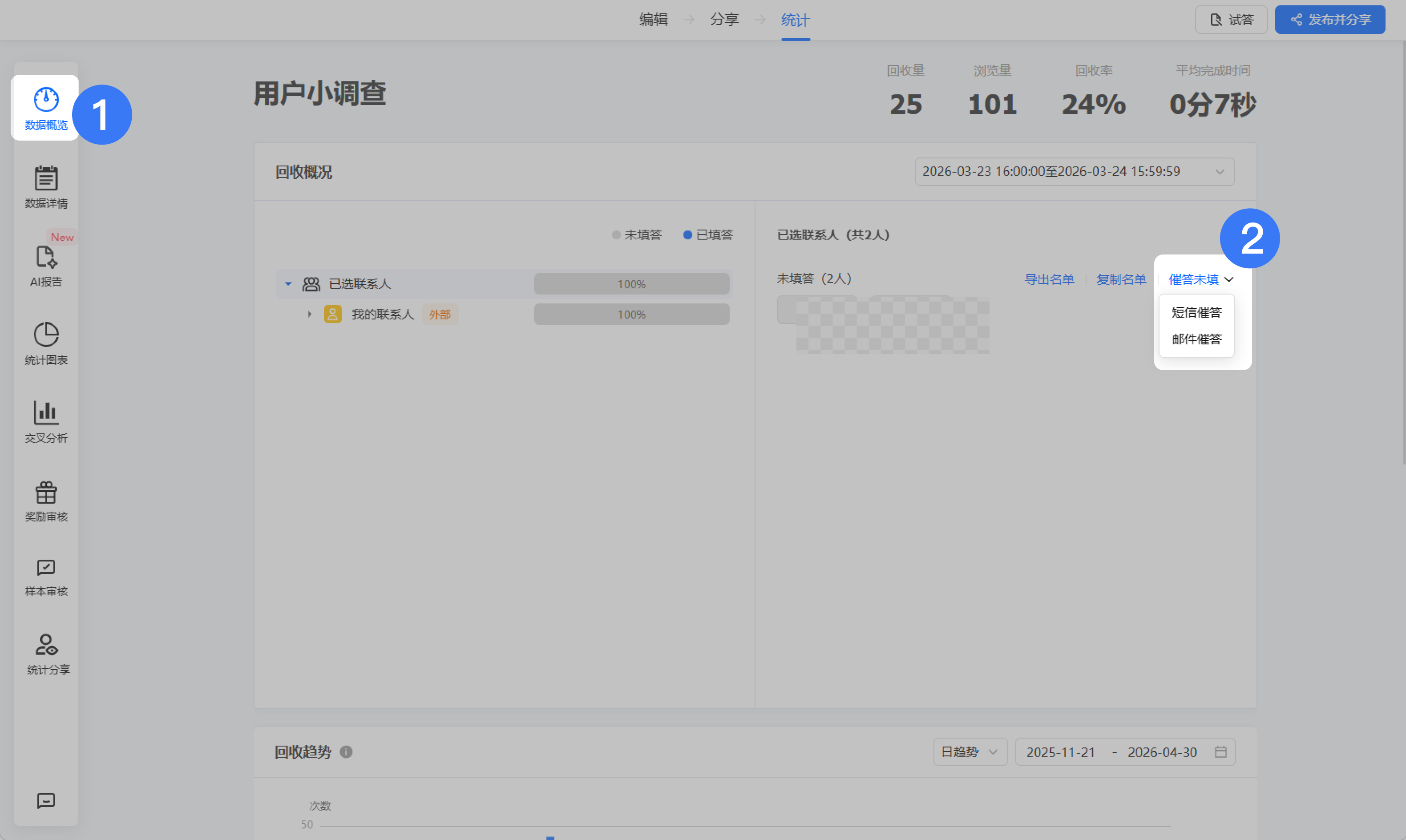Image resolution: width=1406 pixels, height=840 pixels.
Task: Open the 统计图表 sidebar item
Action: pyautogui.click(x=46, y=343)
